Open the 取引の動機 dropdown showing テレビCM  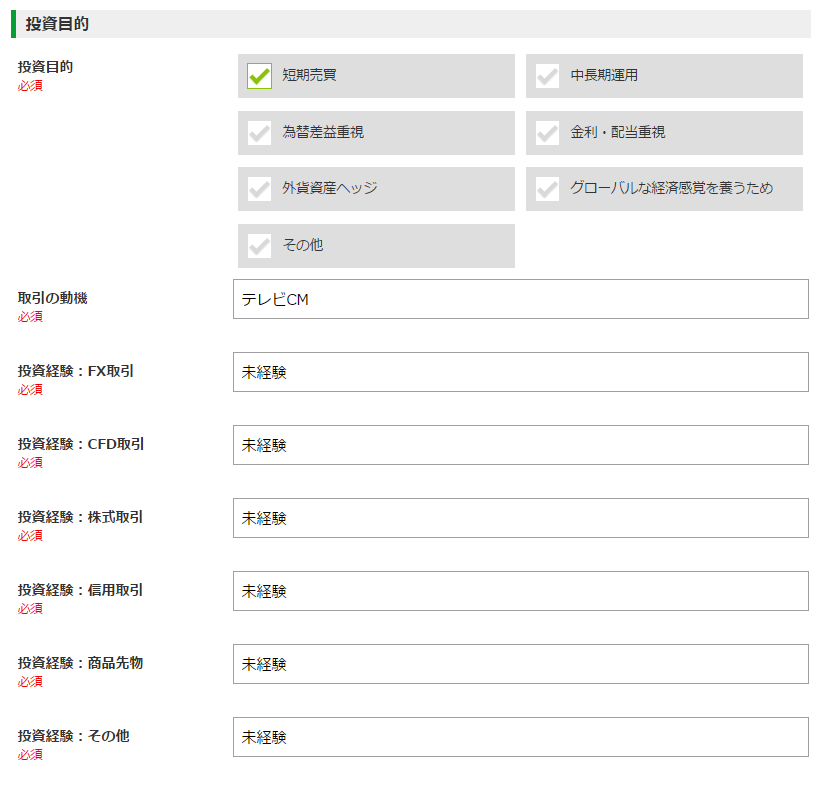tap(520, 299)
